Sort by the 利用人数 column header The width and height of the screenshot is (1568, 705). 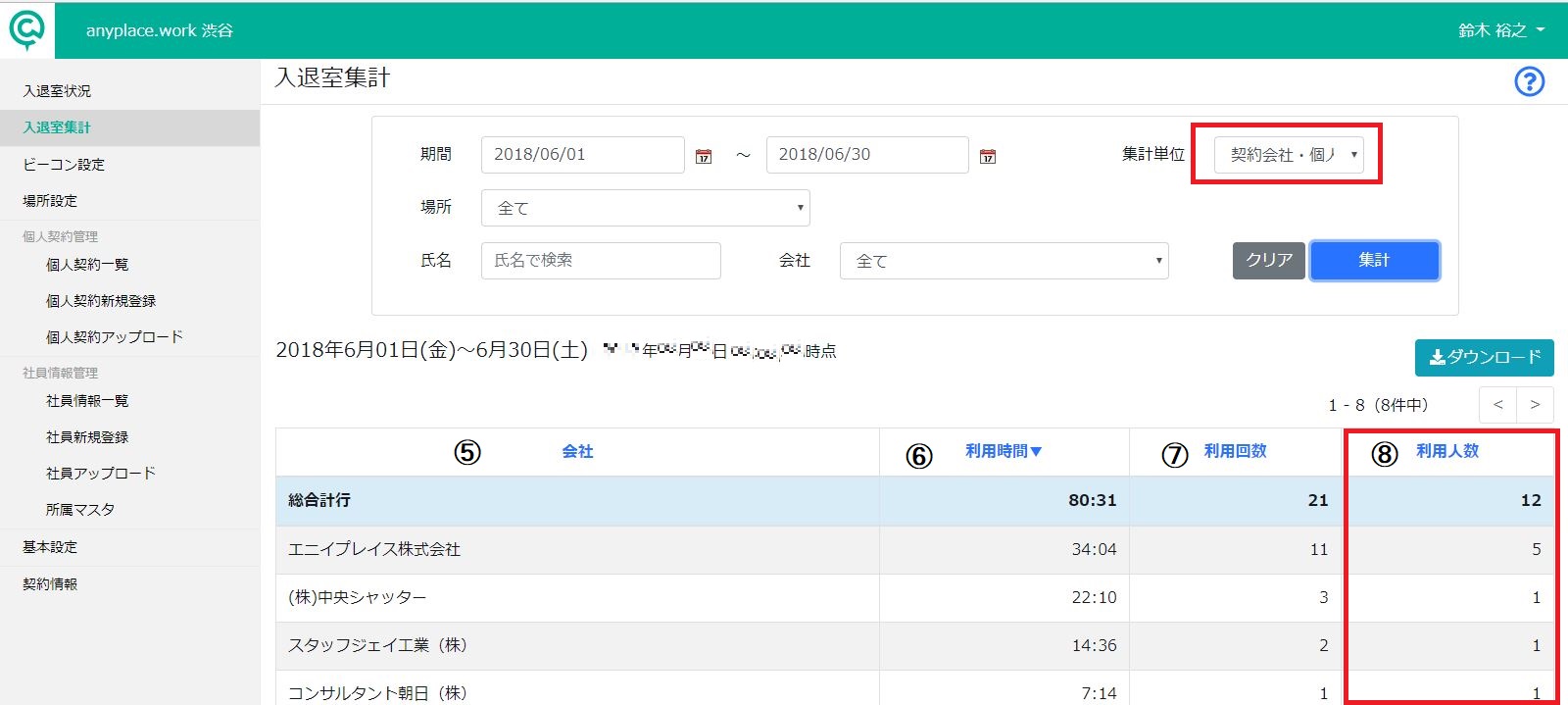tap(1447, 451)
